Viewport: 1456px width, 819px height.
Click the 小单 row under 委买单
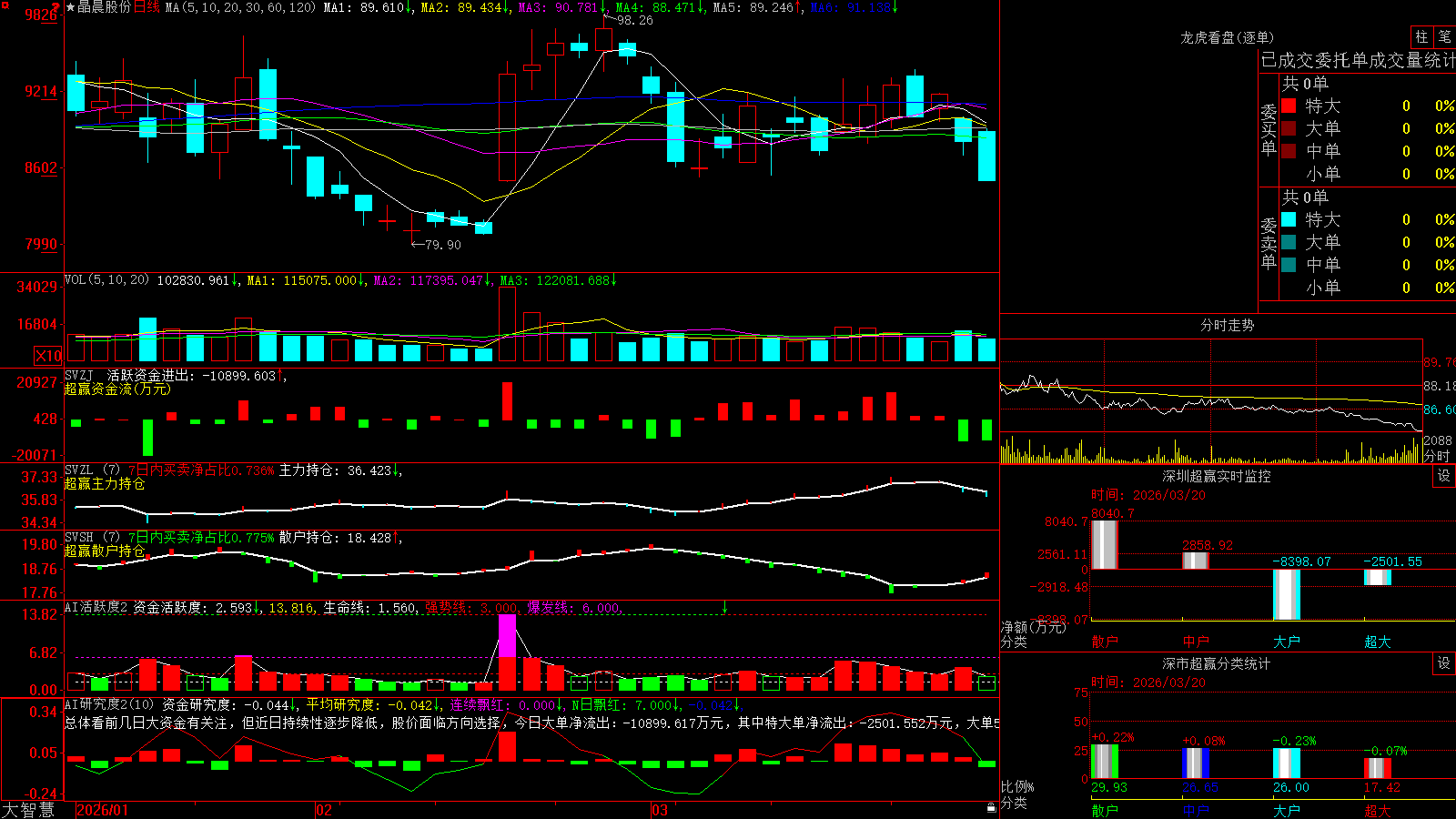pyautogui.click(x=1369, y=174)
